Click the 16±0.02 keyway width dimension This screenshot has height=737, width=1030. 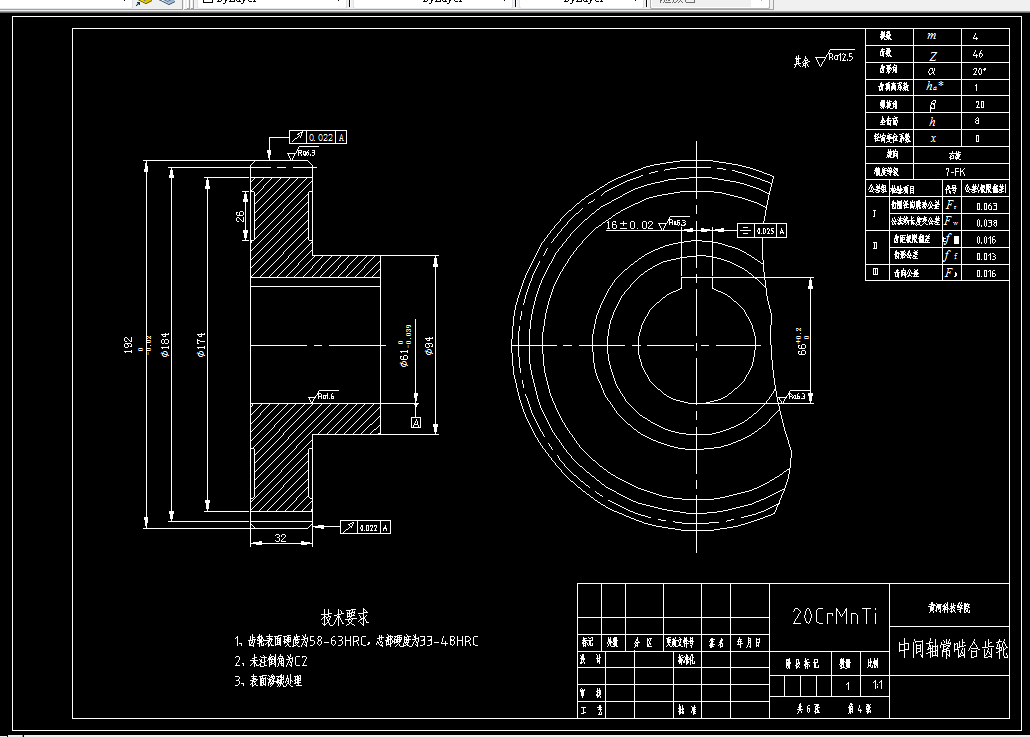[629, 225]
